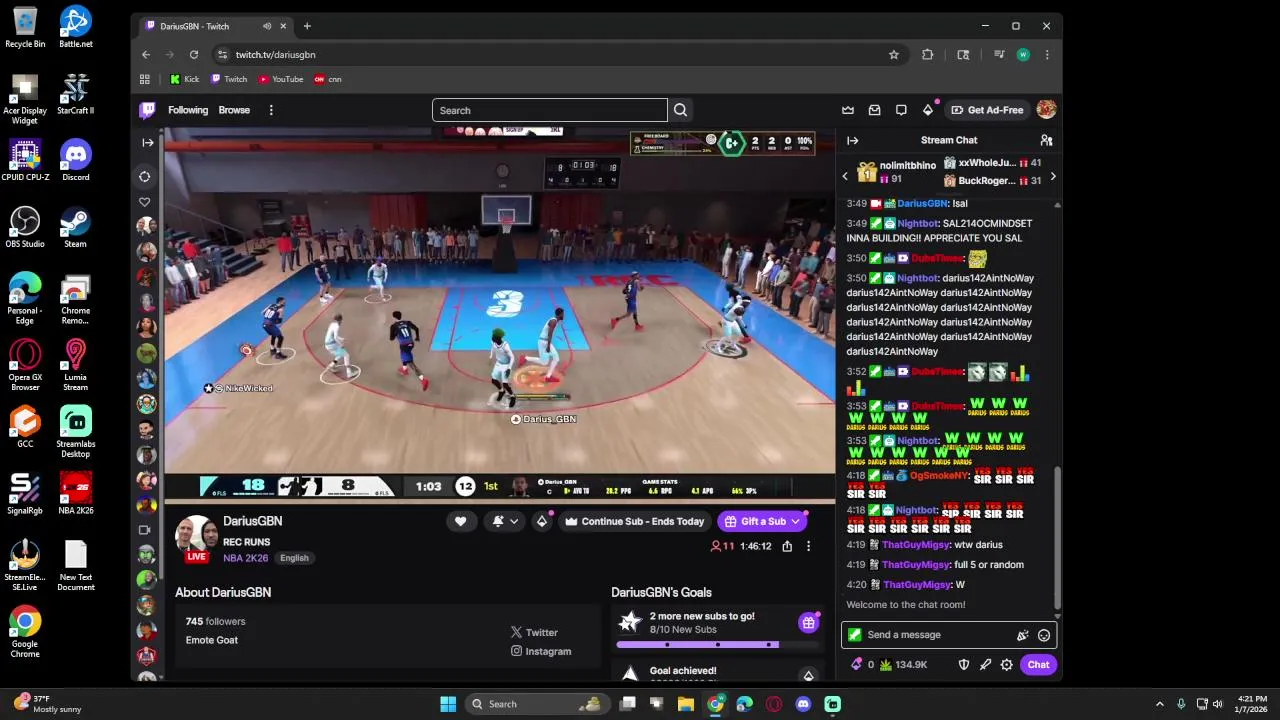This screenshot has height=720, width=1280.
Task: Open the Bits diamond icon in top bar
Action: tap(928, 110)
